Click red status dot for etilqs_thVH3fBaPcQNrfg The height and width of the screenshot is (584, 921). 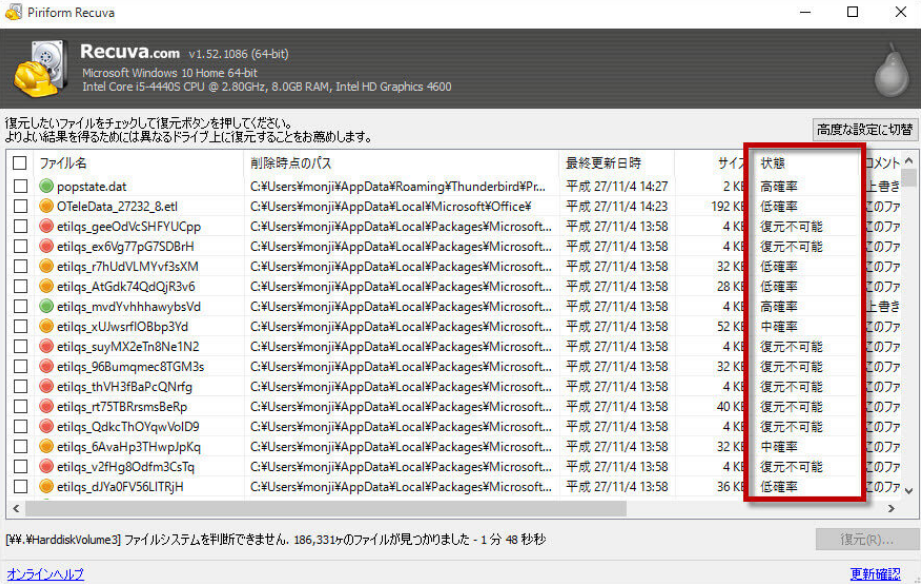(46, 387)
